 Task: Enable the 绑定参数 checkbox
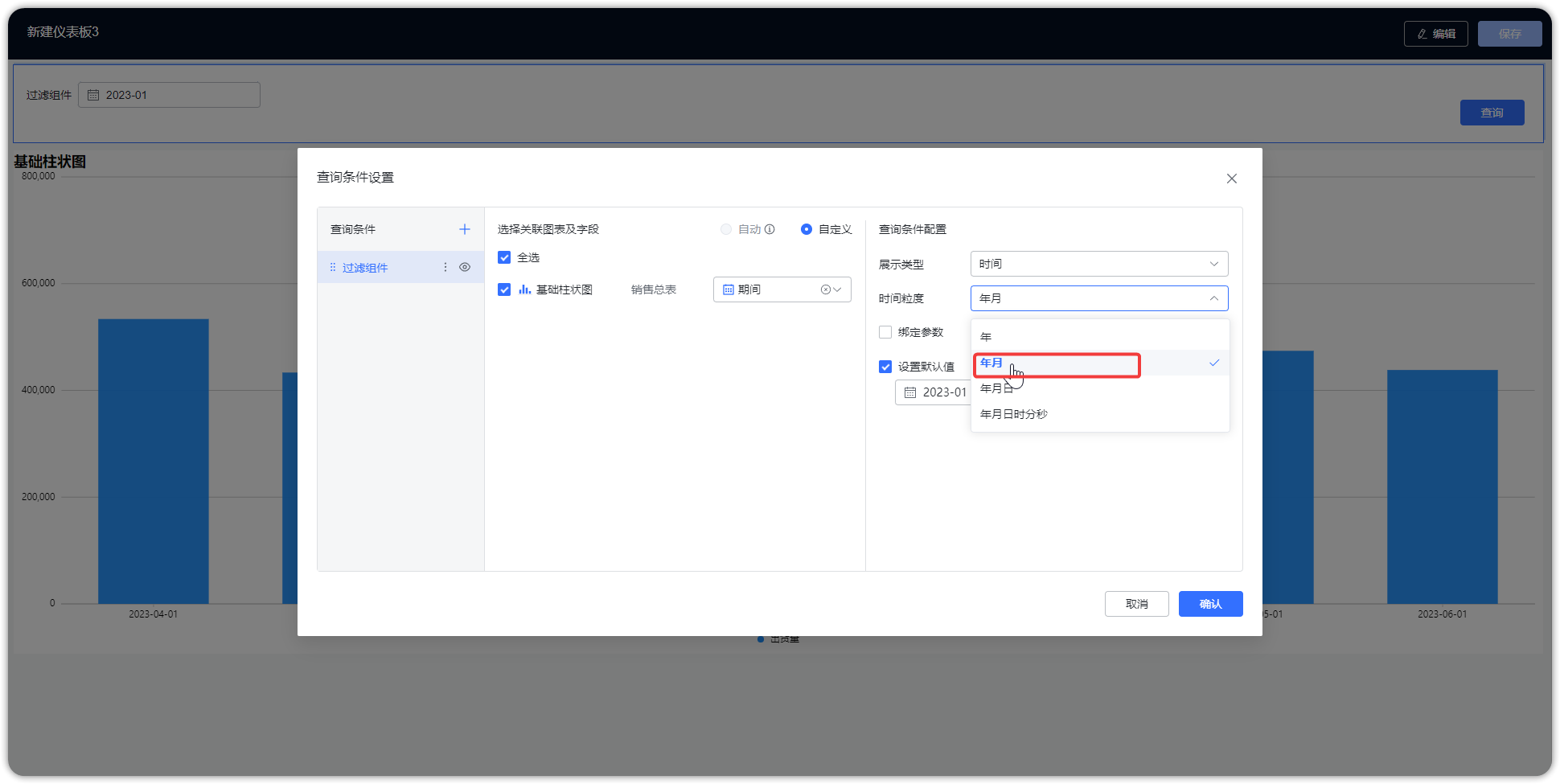(885, 332)
